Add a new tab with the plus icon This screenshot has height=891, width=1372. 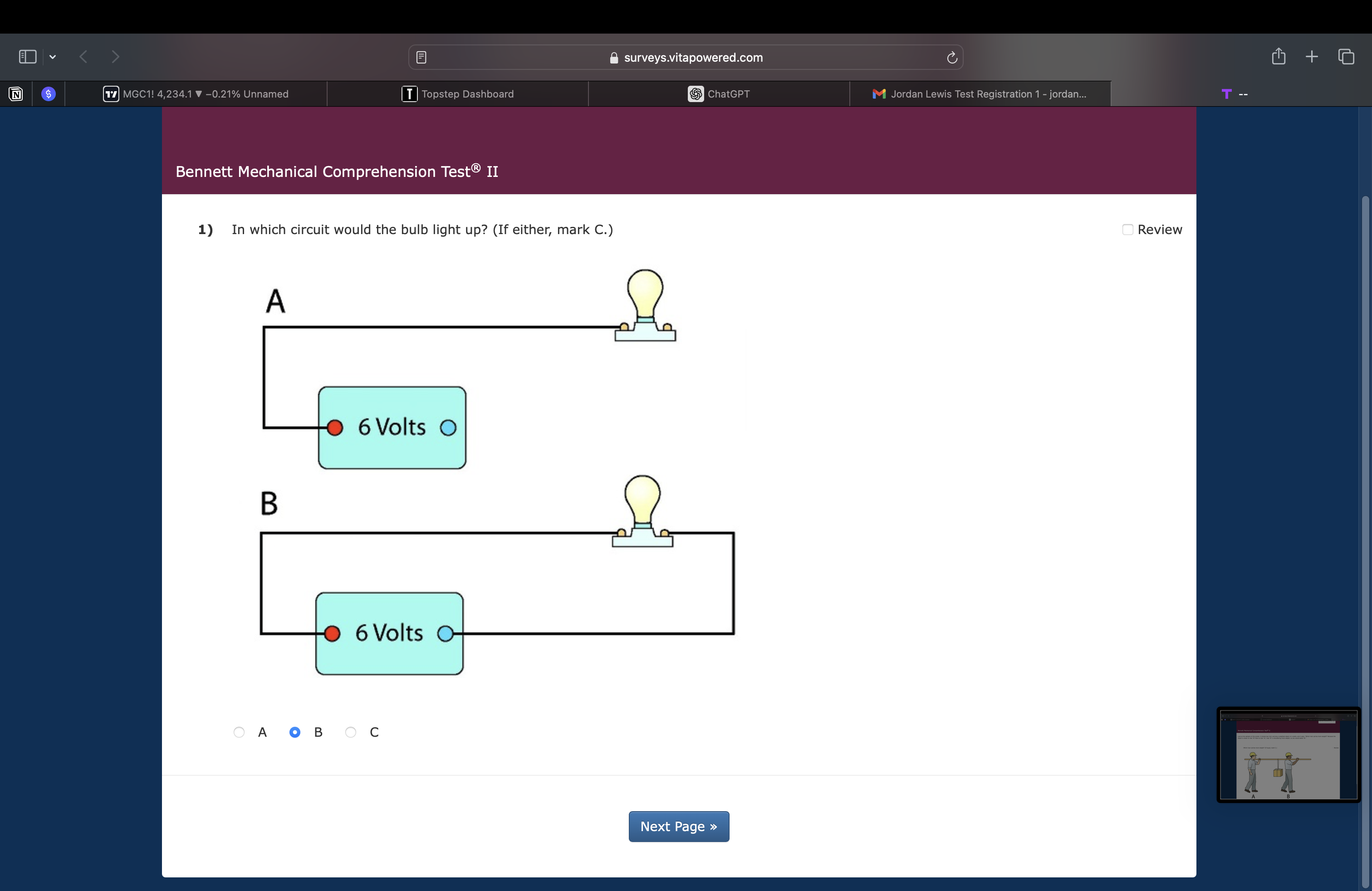pyautogui.click(x=1312, y=56)
